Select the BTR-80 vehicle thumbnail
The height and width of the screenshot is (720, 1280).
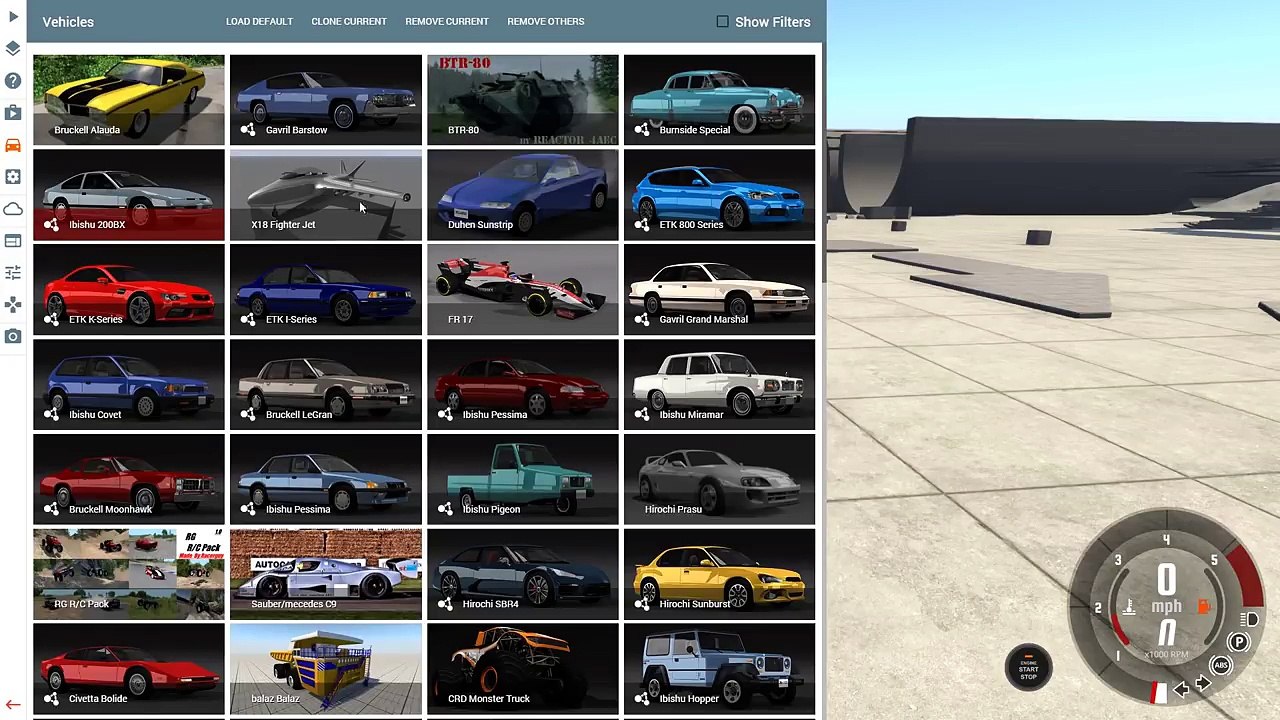point(523,100)
